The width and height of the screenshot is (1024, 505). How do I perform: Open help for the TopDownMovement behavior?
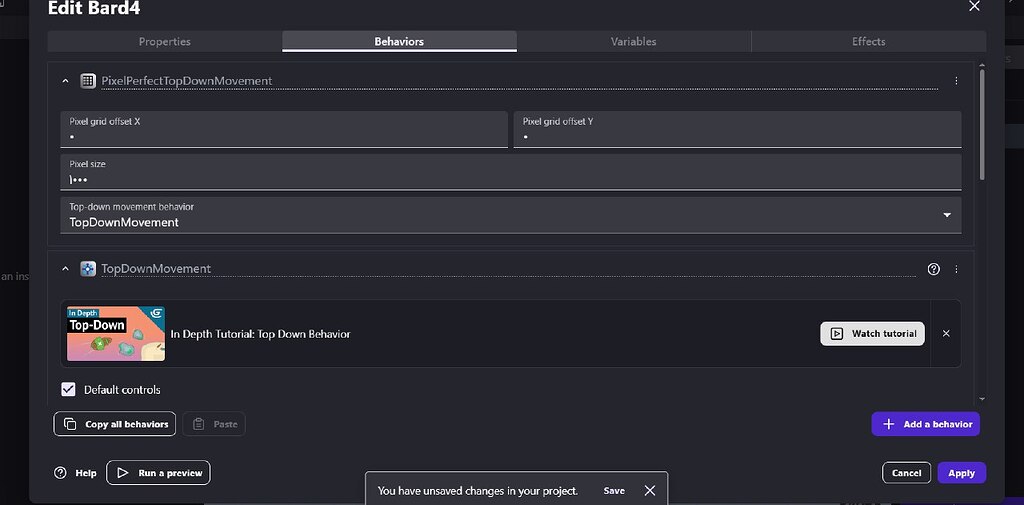934,269
